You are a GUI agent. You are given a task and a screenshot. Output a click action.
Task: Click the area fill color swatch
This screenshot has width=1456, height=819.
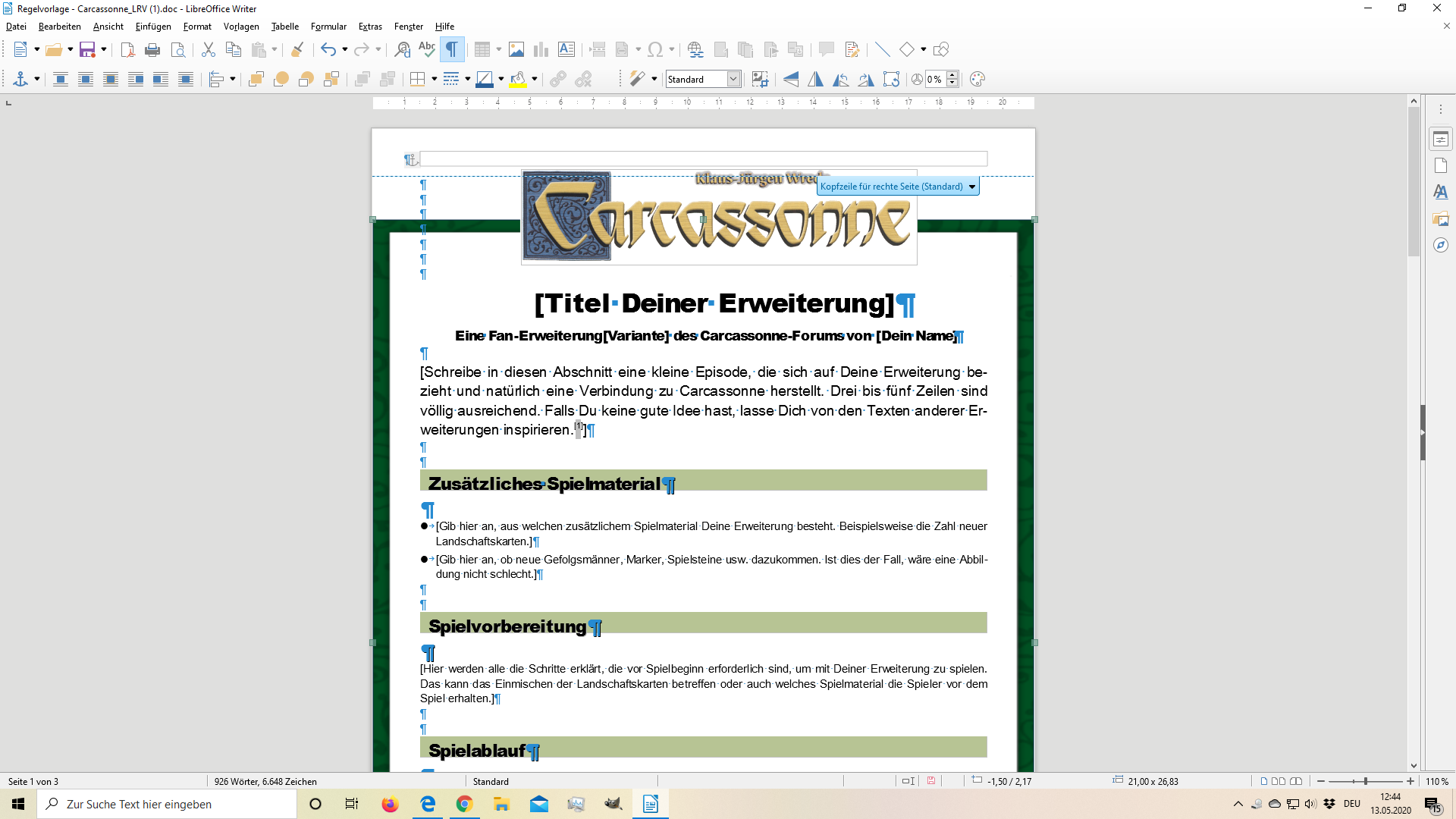click(x=518, y=80)
